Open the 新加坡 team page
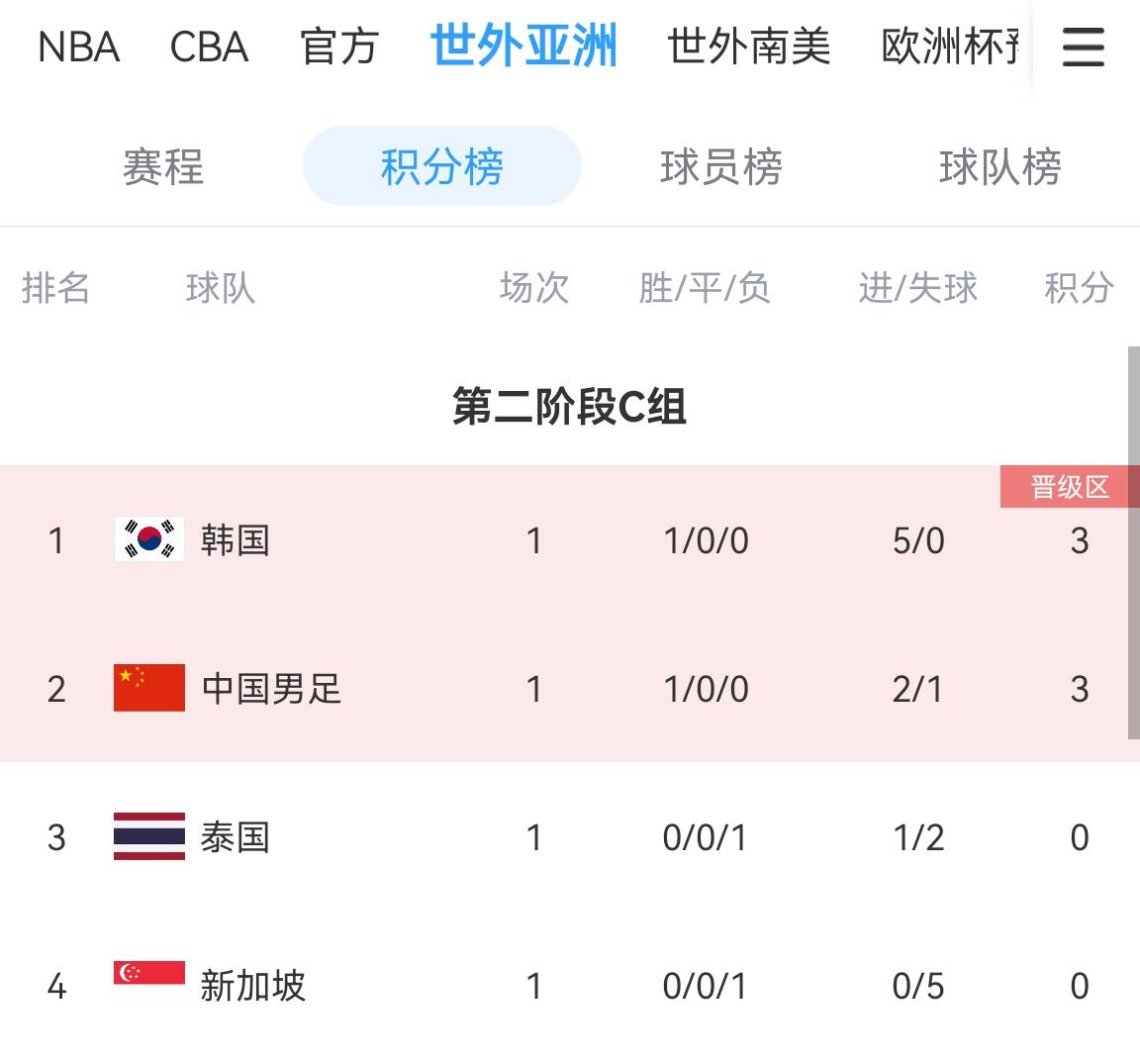This screenshot has height=1064, width=1140. (x=252, y=986)
